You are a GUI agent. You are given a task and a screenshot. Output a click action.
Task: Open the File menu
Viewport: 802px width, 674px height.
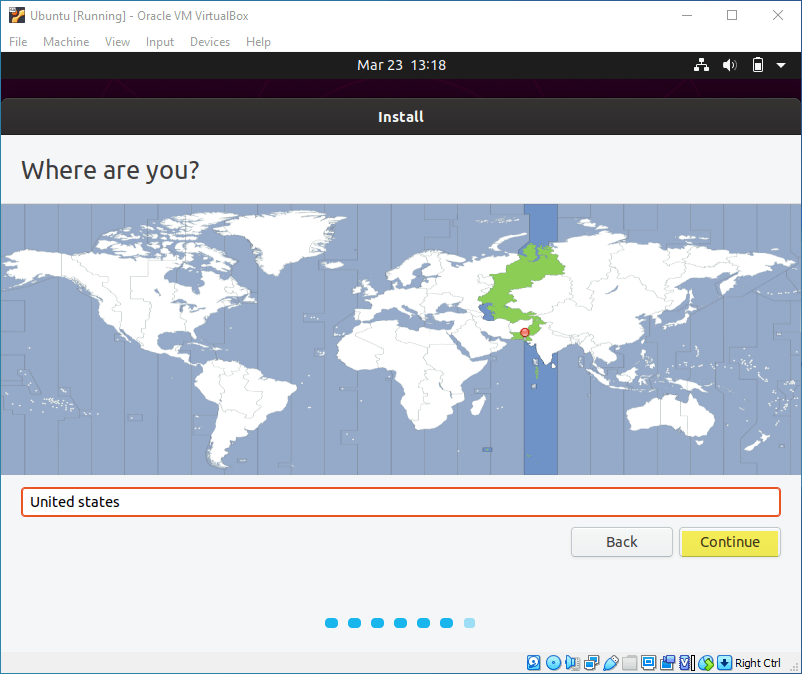pyautogui.click(x=18, y=42)
